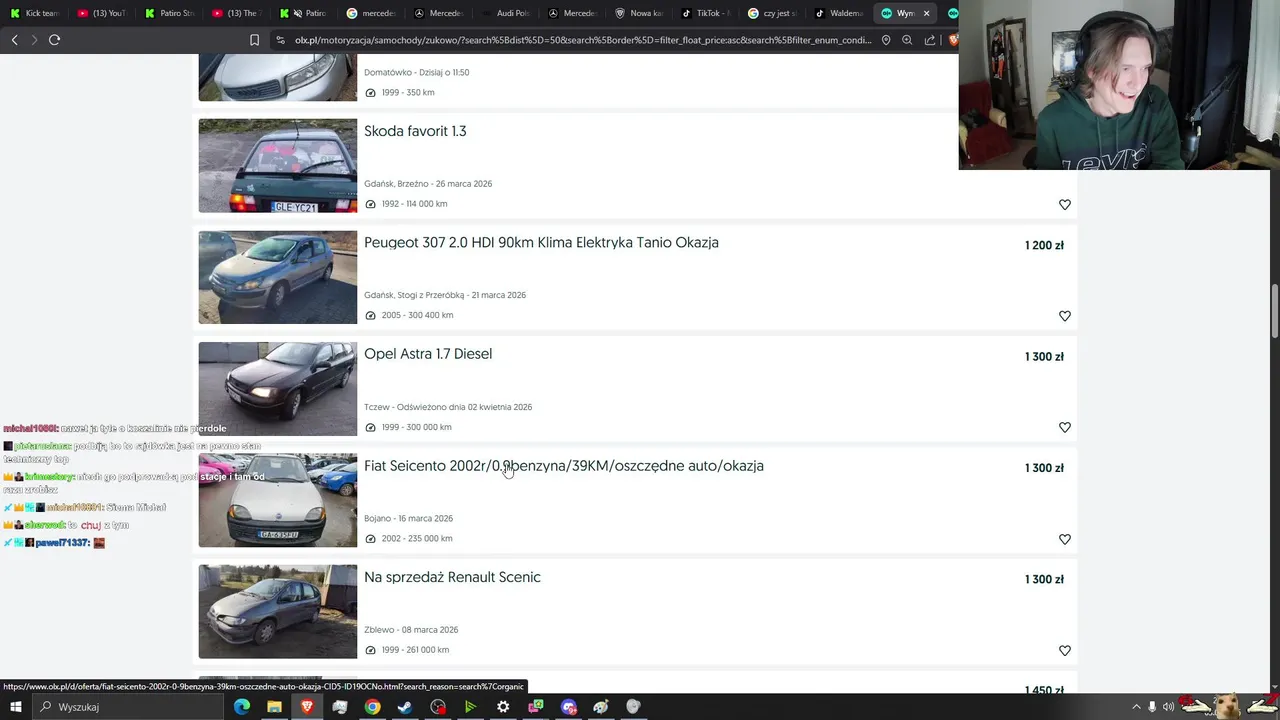
Task: Click '1999 - 261 000 km' Renault mileage
Action: 415,650
